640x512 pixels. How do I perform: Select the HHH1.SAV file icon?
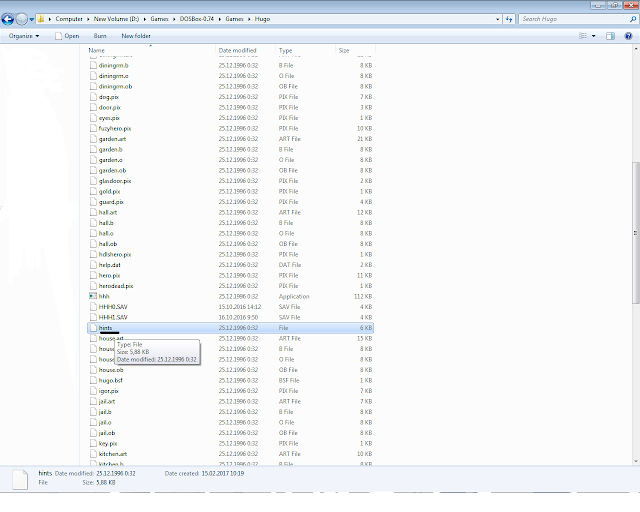coord(93,317)
